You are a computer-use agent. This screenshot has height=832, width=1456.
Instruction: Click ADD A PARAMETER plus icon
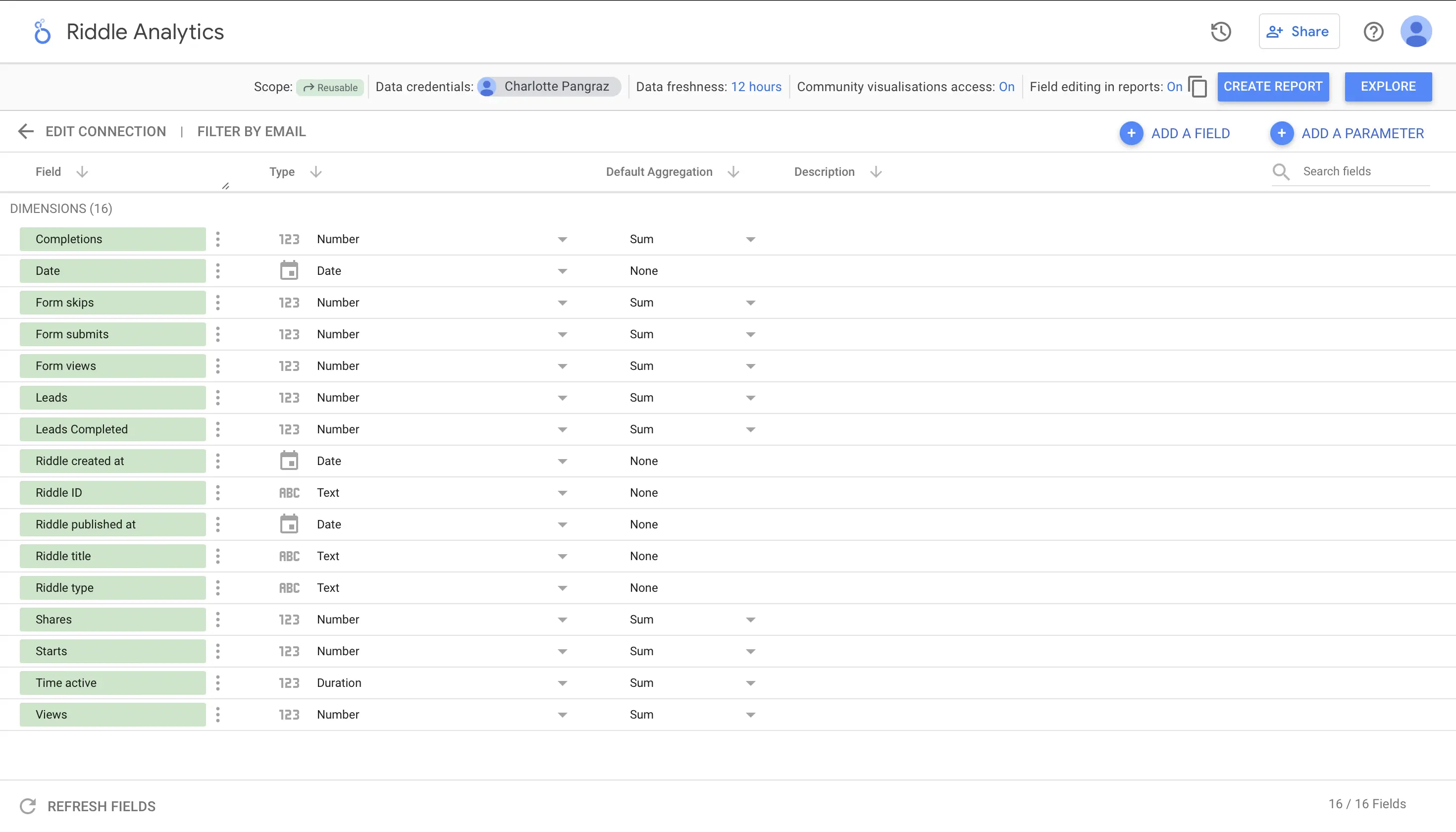(1282, 133)
